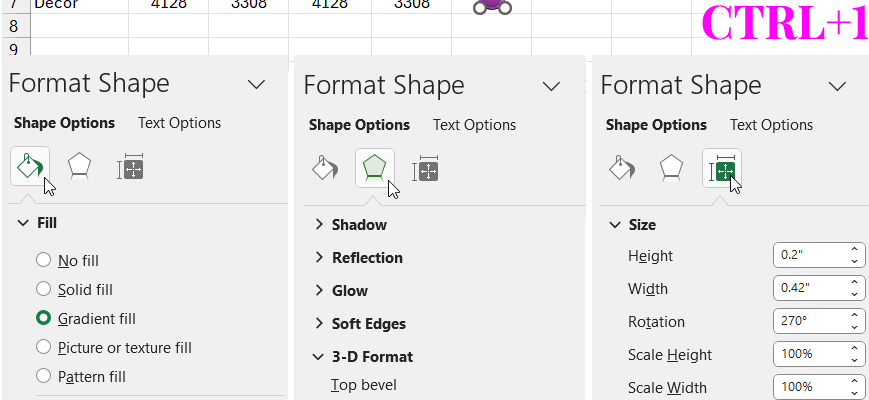Open the Size & Properties icon above the Shadow section
The height and width of the screenshot is (400, 869).
click(427, 168)
